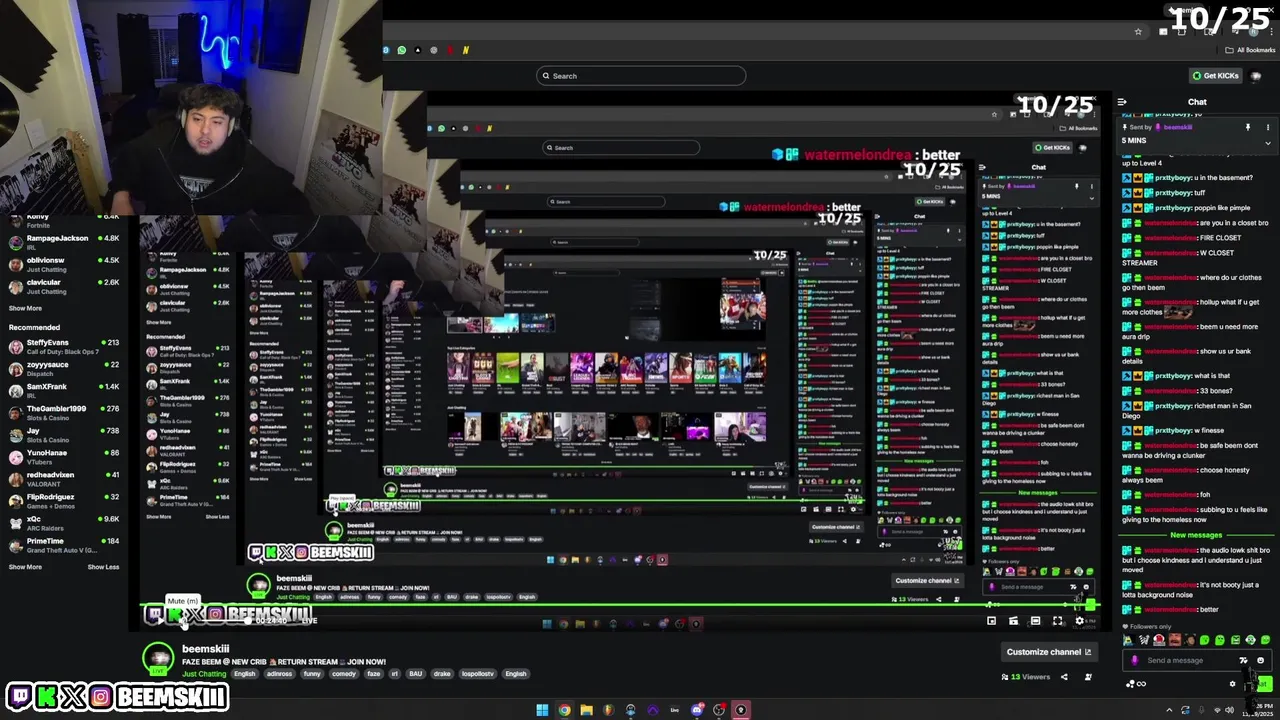Open the chat identity badge in message box
Image resolution: width=1280 pixels, height=720 pixels.
click(1135, 660)
